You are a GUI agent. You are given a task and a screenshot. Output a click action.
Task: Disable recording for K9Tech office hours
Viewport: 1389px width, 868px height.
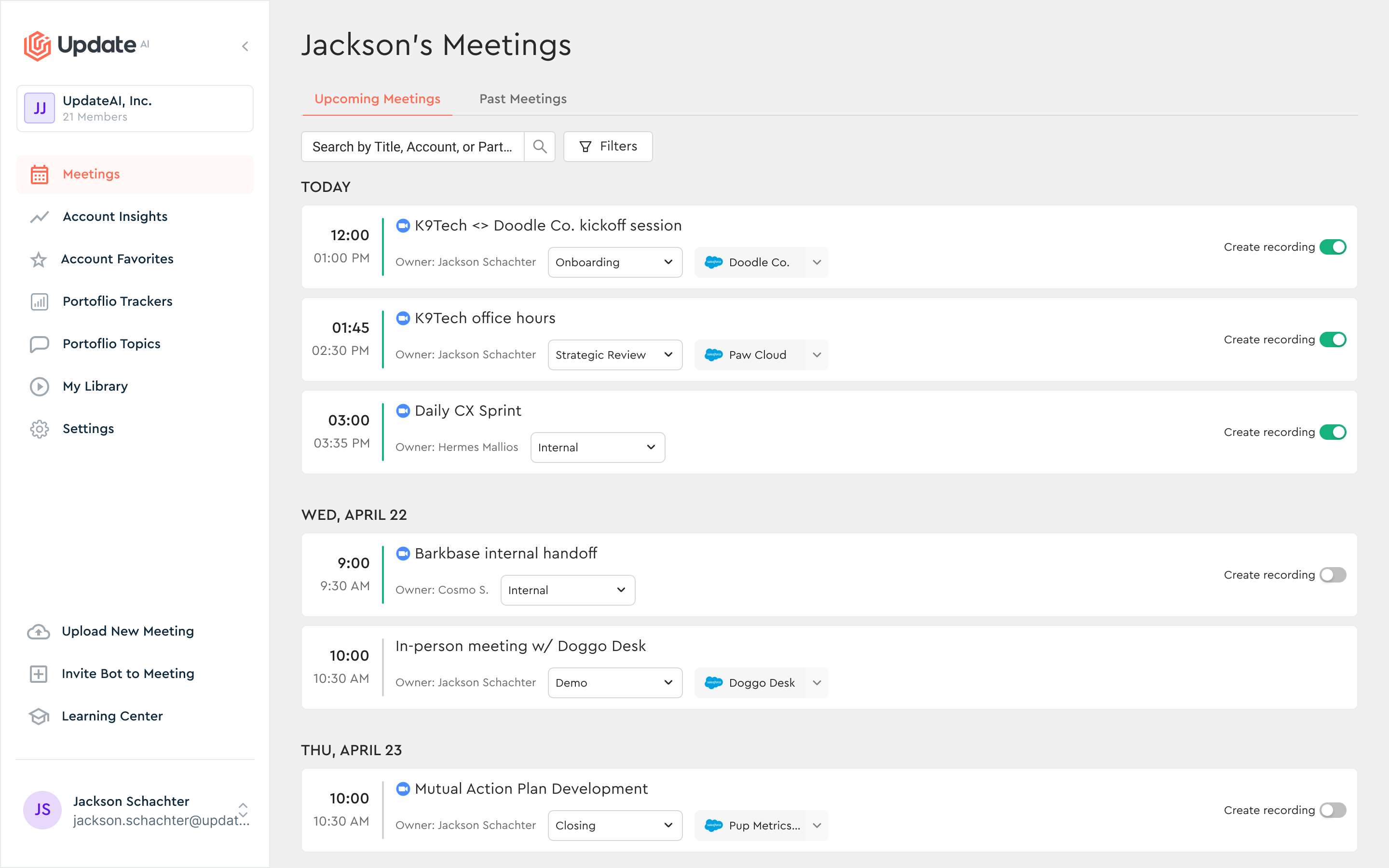(1332, 339)
